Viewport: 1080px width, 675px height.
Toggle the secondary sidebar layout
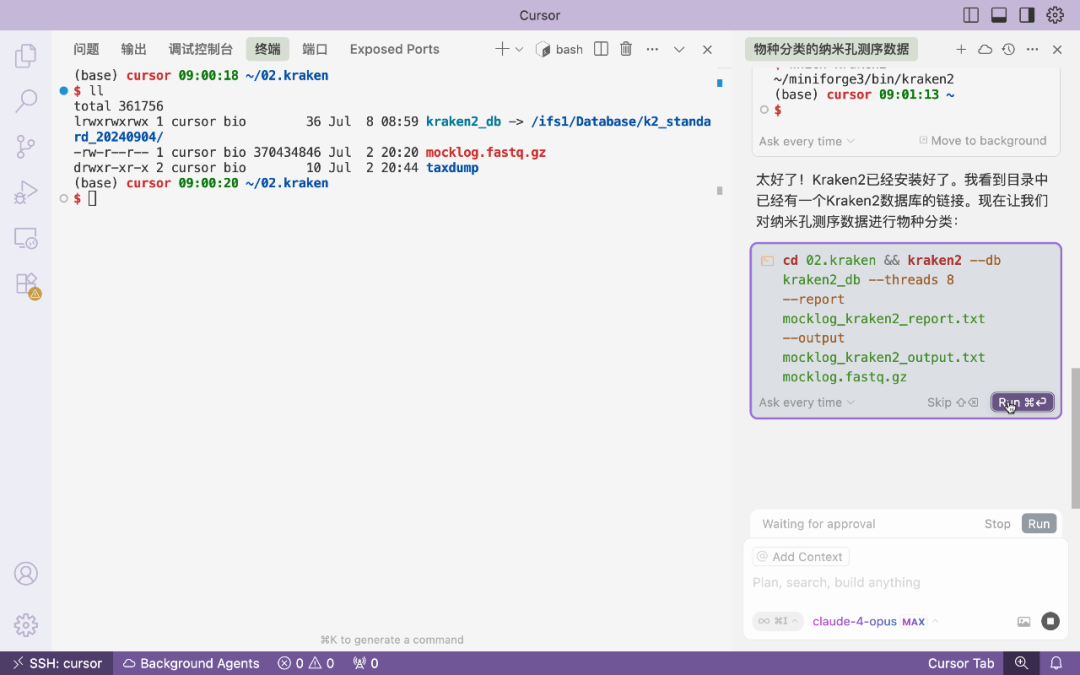[1027, 15]
